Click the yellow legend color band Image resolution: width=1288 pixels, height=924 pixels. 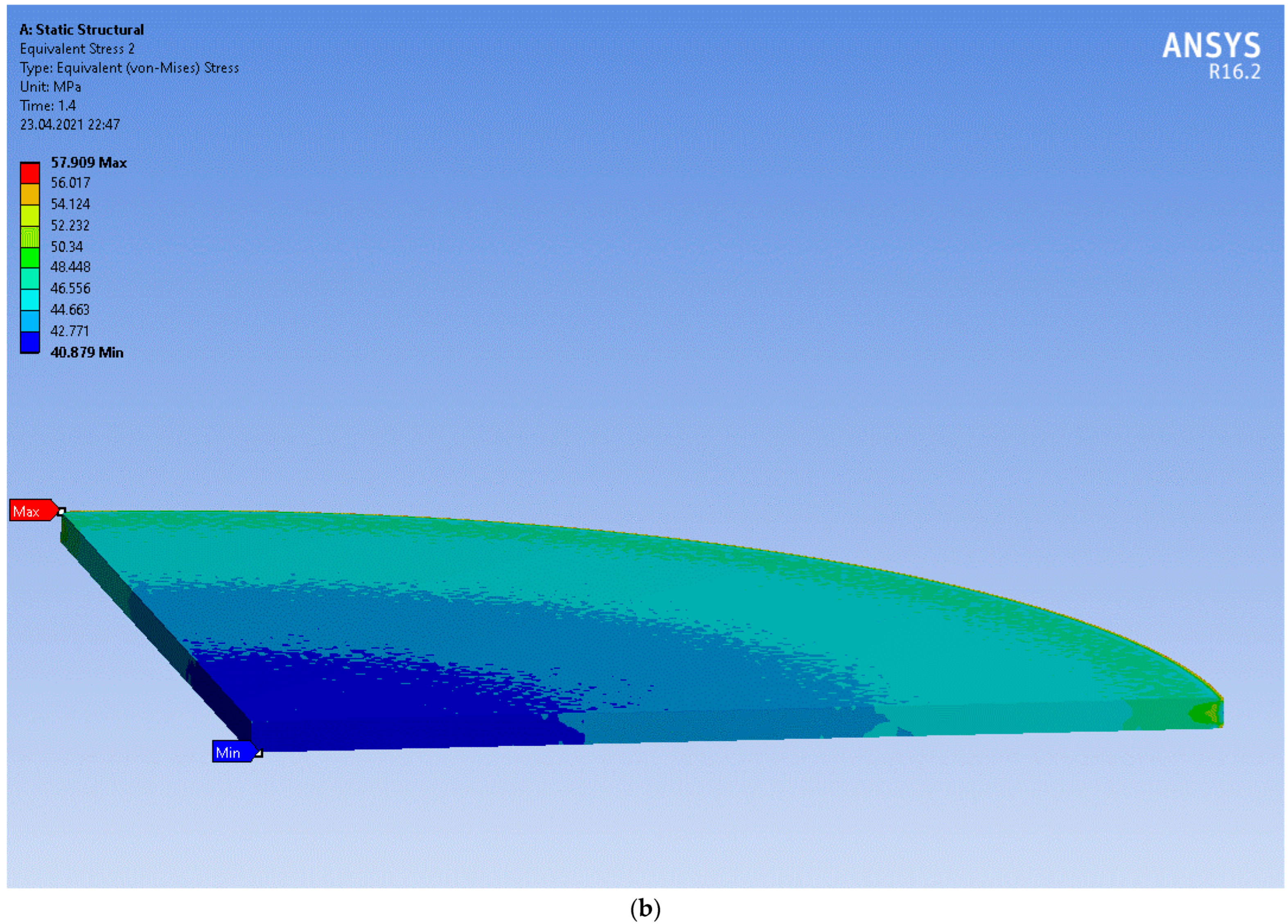[30, 215]
